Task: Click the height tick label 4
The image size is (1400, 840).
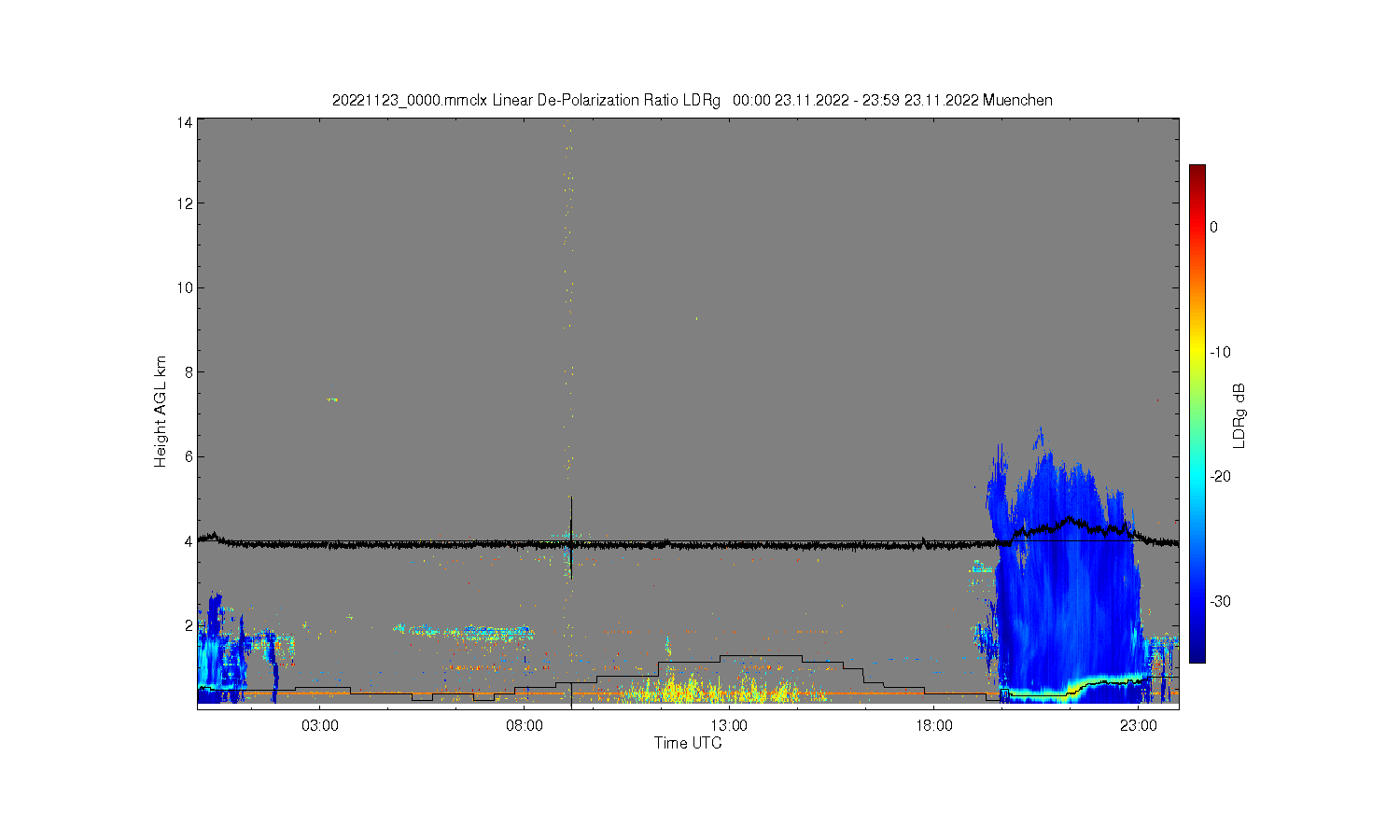Action: tap(189, 540)
